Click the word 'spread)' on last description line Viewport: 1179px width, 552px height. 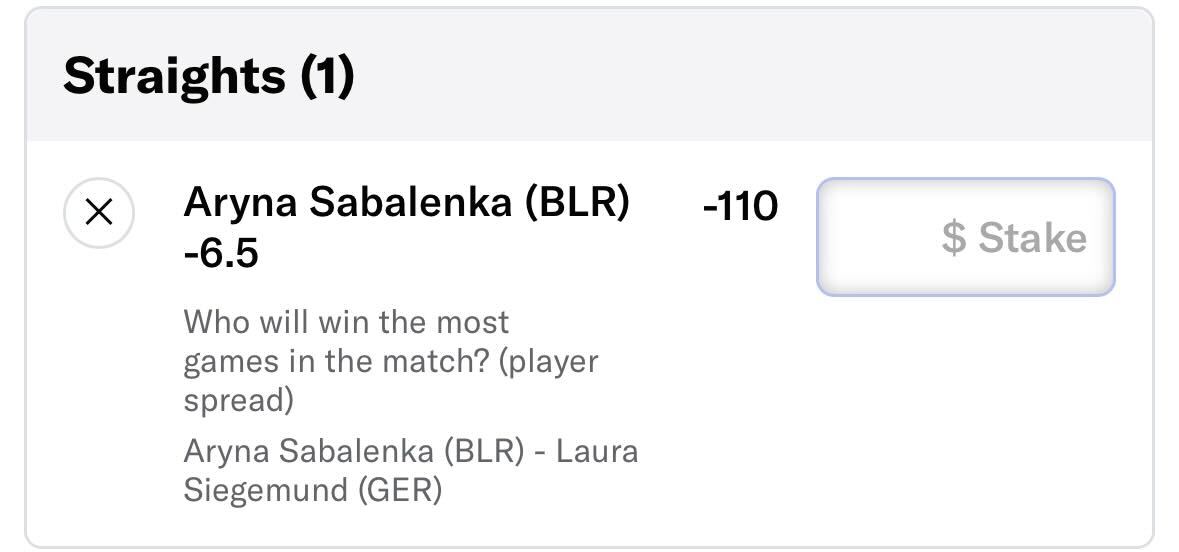click(x=238, y=401)
